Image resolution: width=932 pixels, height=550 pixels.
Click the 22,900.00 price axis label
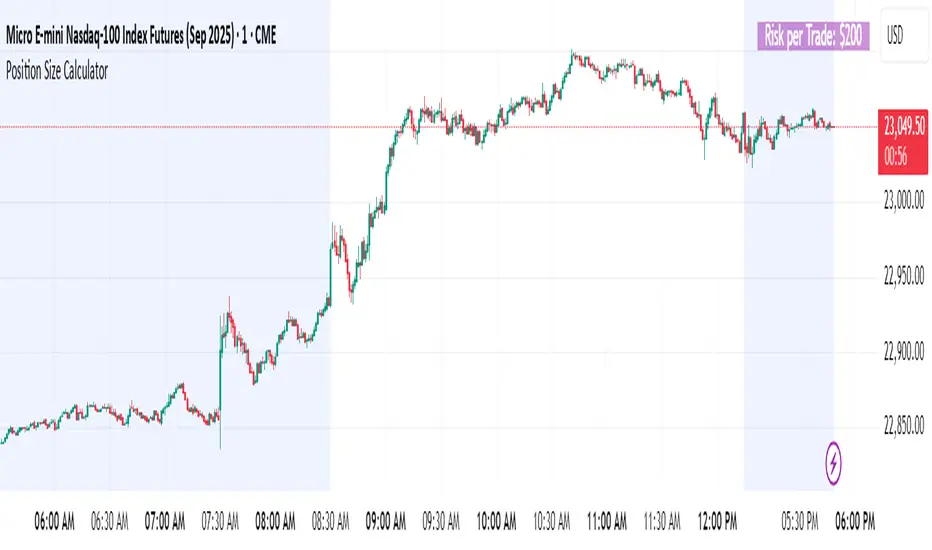(903, 352)
